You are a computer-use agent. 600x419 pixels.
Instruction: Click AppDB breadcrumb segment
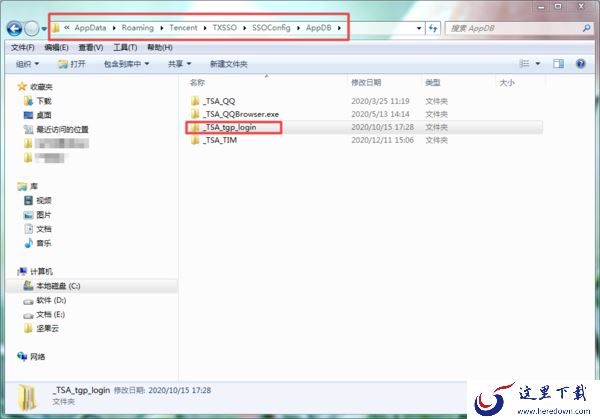tap(318, 28)
